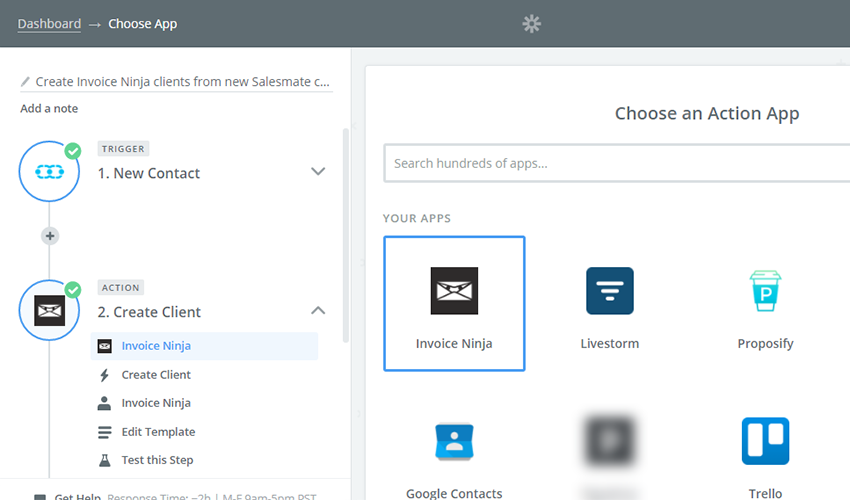Screen dimensions: 850x500
Task: Open the Create Client action sub-step
Action: tap(156, 375)
